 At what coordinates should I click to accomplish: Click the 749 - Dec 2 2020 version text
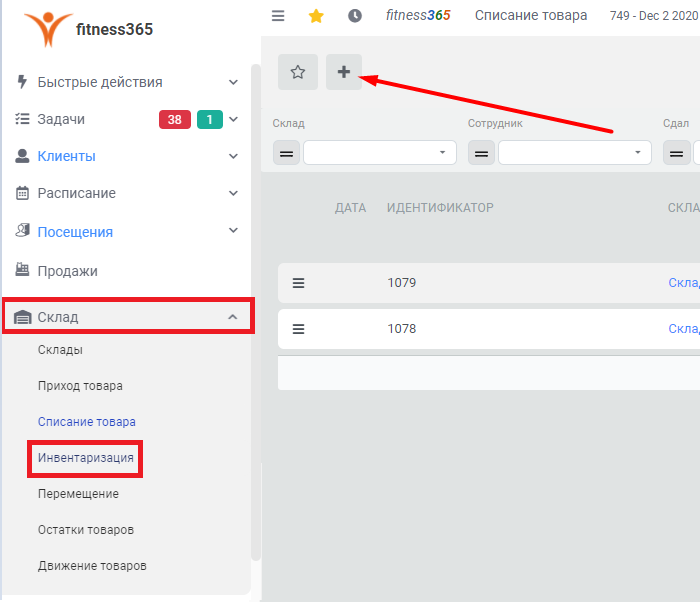pos(654,16)
